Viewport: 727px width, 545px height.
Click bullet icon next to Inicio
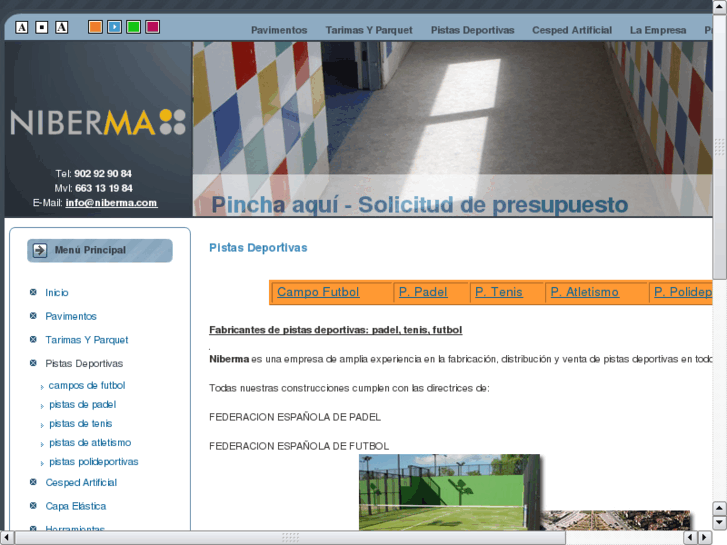[x=33, y=292]
